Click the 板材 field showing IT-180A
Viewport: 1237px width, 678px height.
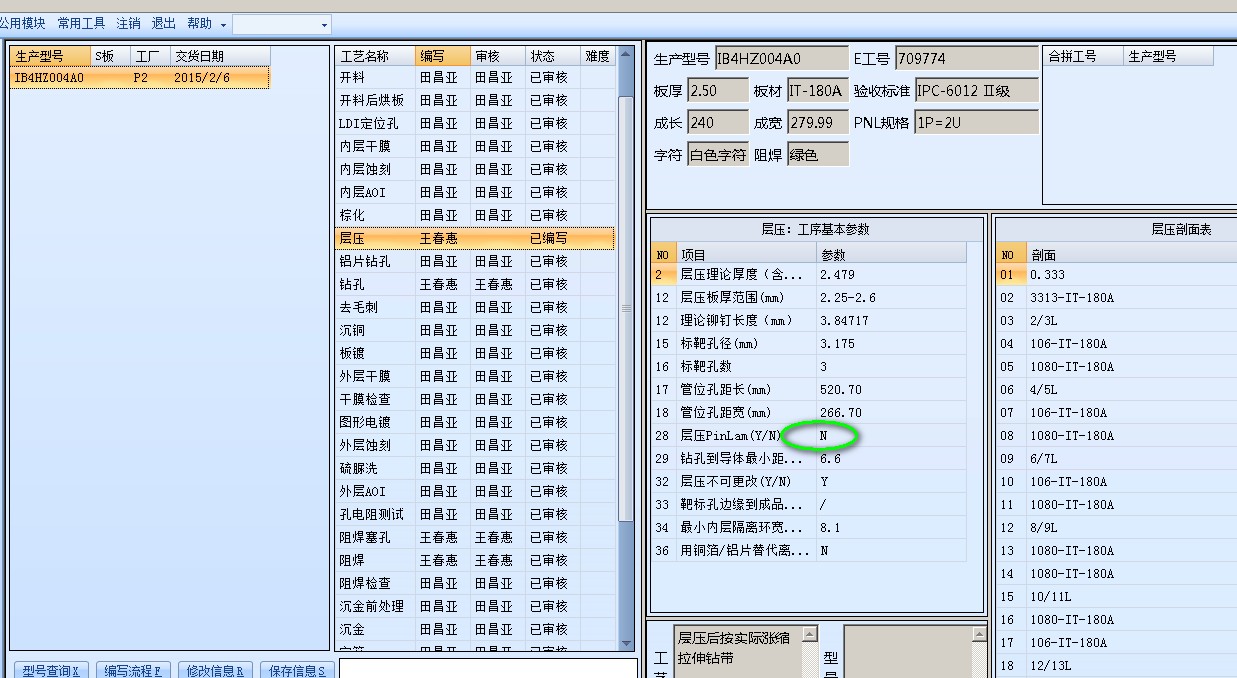tap(817, 91)
